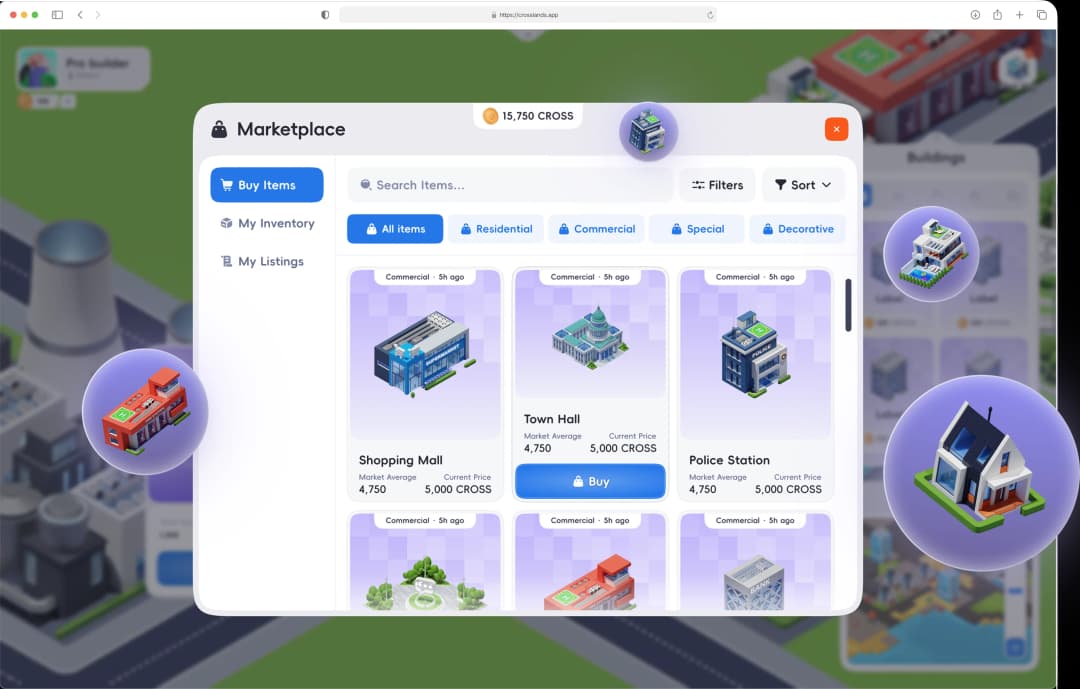Show the Decorative category tab
Screen dimensions: 1080x689
[x=798, y=229]
